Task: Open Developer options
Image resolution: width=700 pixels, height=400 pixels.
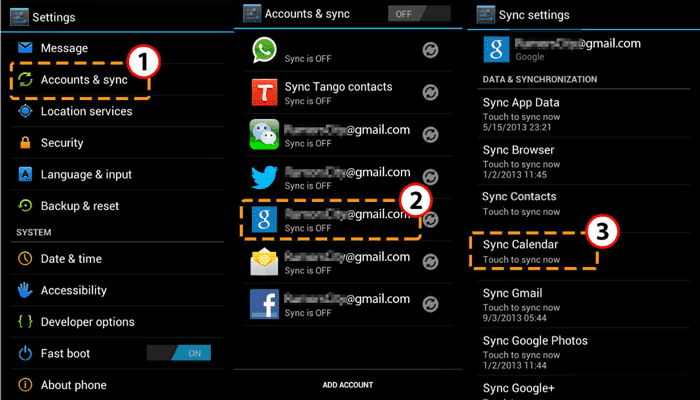Action: pyautogui.click(x=87, y=322)
